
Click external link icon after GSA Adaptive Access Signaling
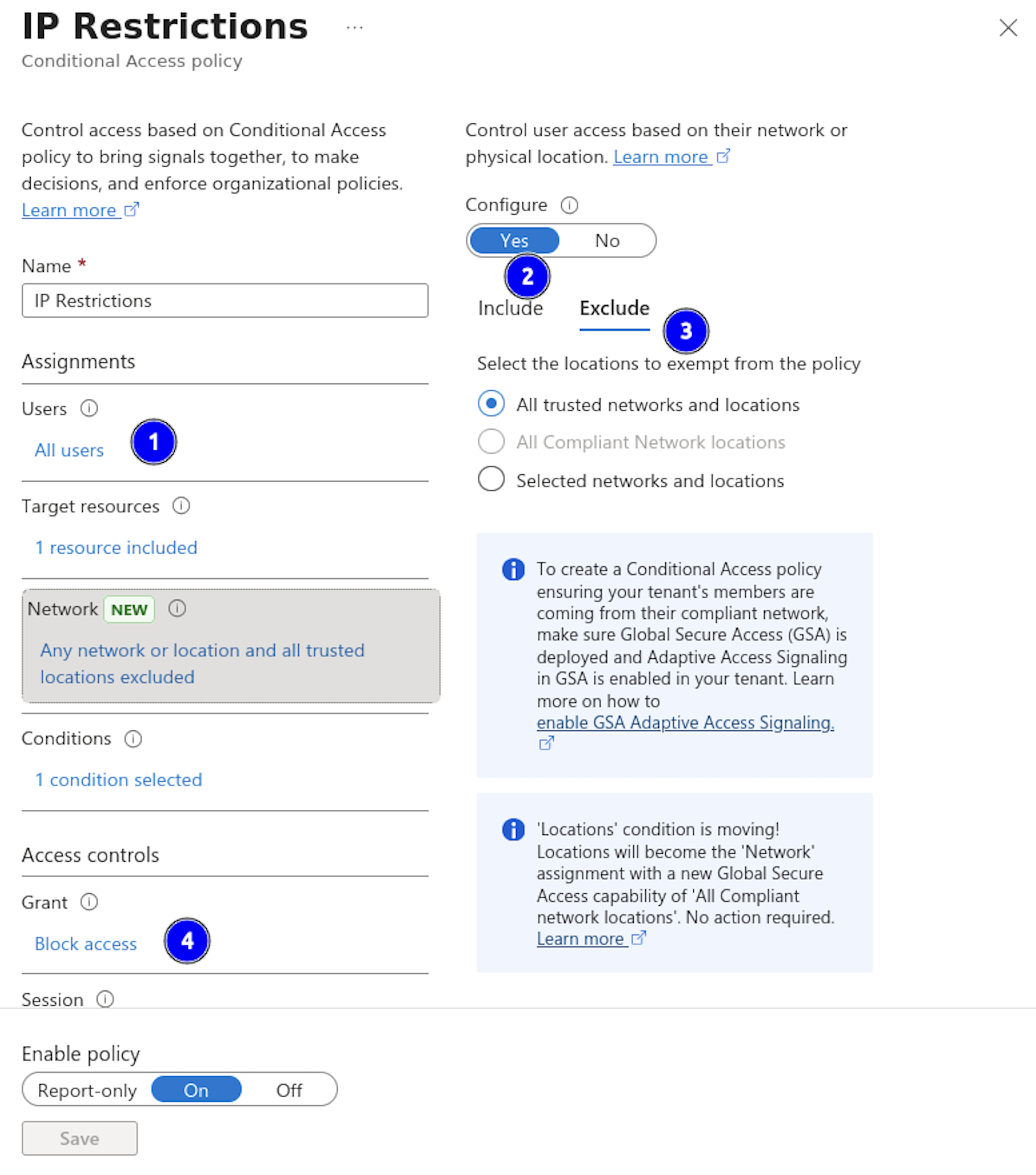546,743
